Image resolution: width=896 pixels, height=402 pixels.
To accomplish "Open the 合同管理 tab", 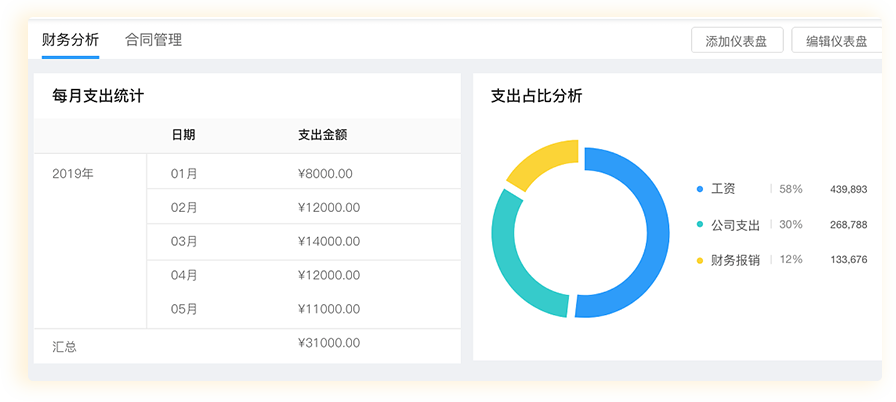I will click(153, 40).
